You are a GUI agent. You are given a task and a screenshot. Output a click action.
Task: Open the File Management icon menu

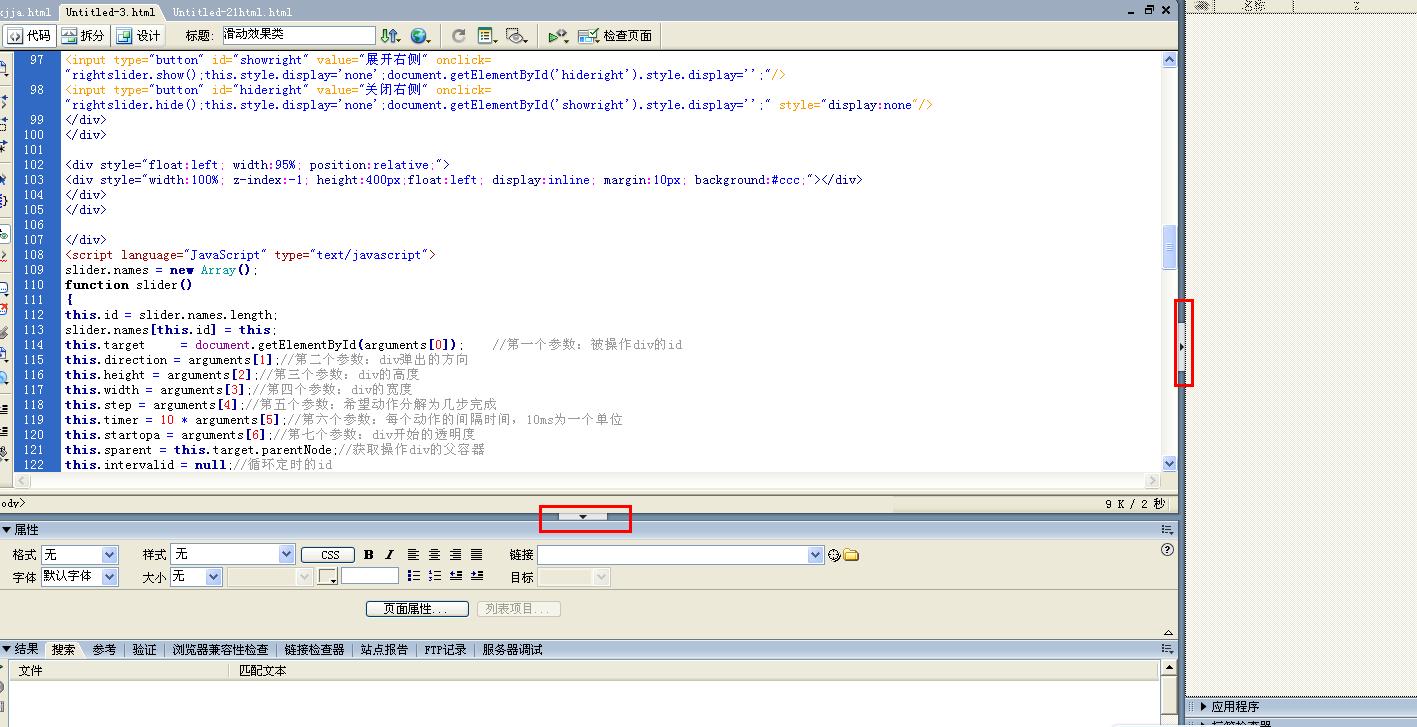(x=391, y=36)
